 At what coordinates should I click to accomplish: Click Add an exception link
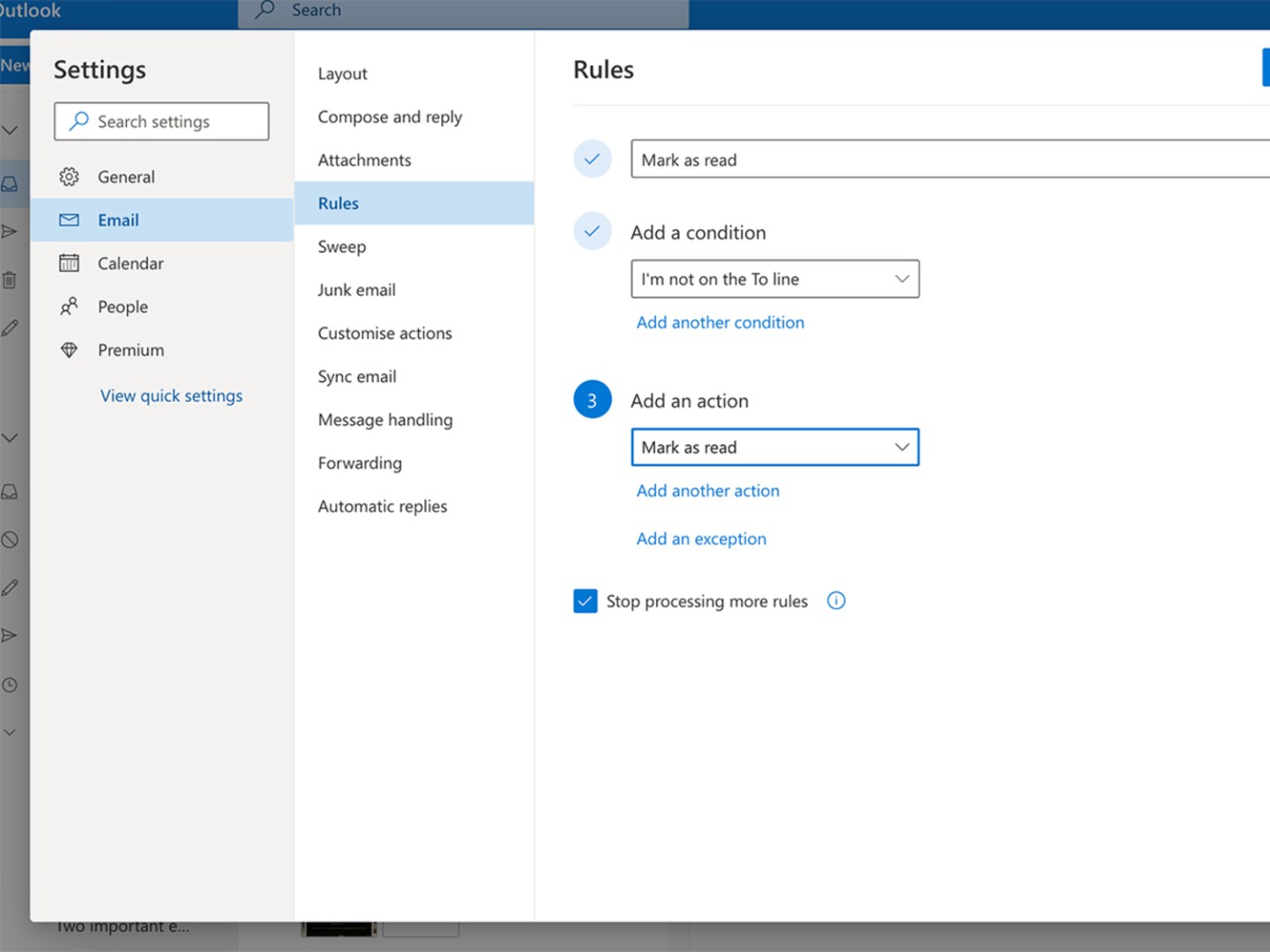pyautogui.click(x=701, y=539)
